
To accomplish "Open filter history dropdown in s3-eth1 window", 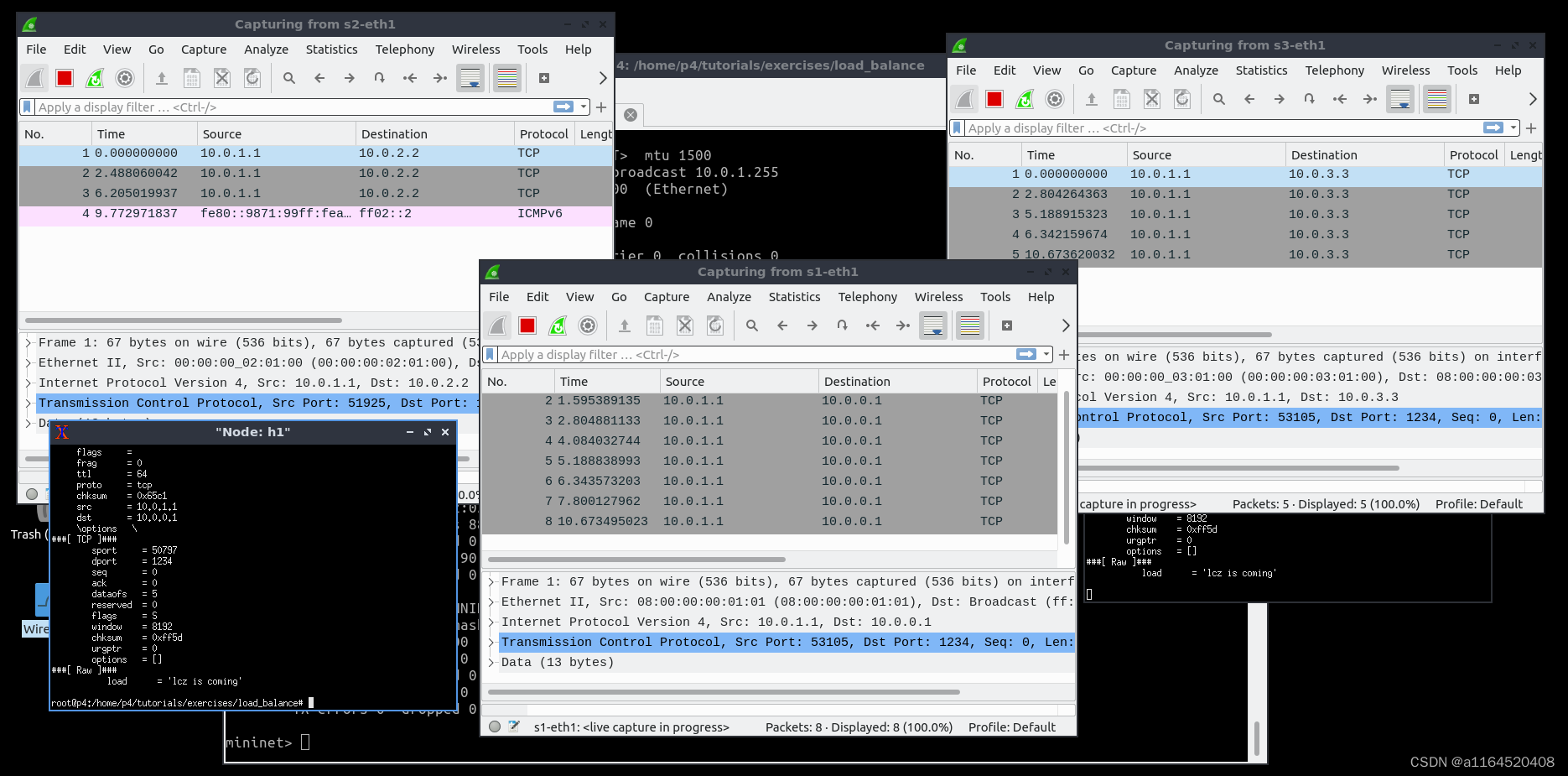I will pos(1513,128).
